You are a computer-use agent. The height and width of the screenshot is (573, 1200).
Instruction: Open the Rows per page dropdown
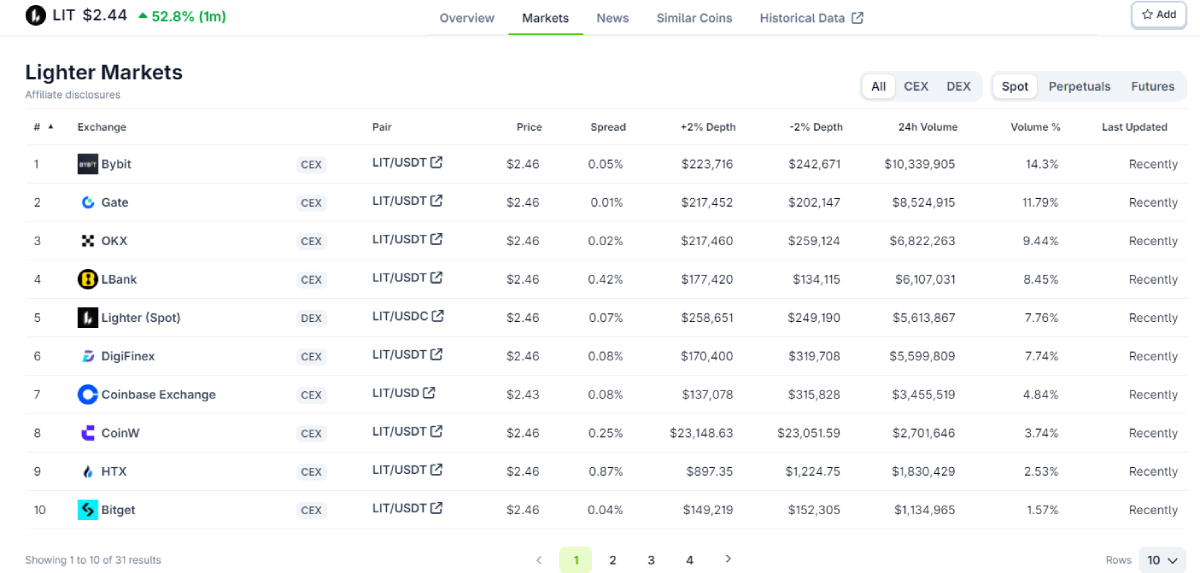click(x=1163, y=560)
